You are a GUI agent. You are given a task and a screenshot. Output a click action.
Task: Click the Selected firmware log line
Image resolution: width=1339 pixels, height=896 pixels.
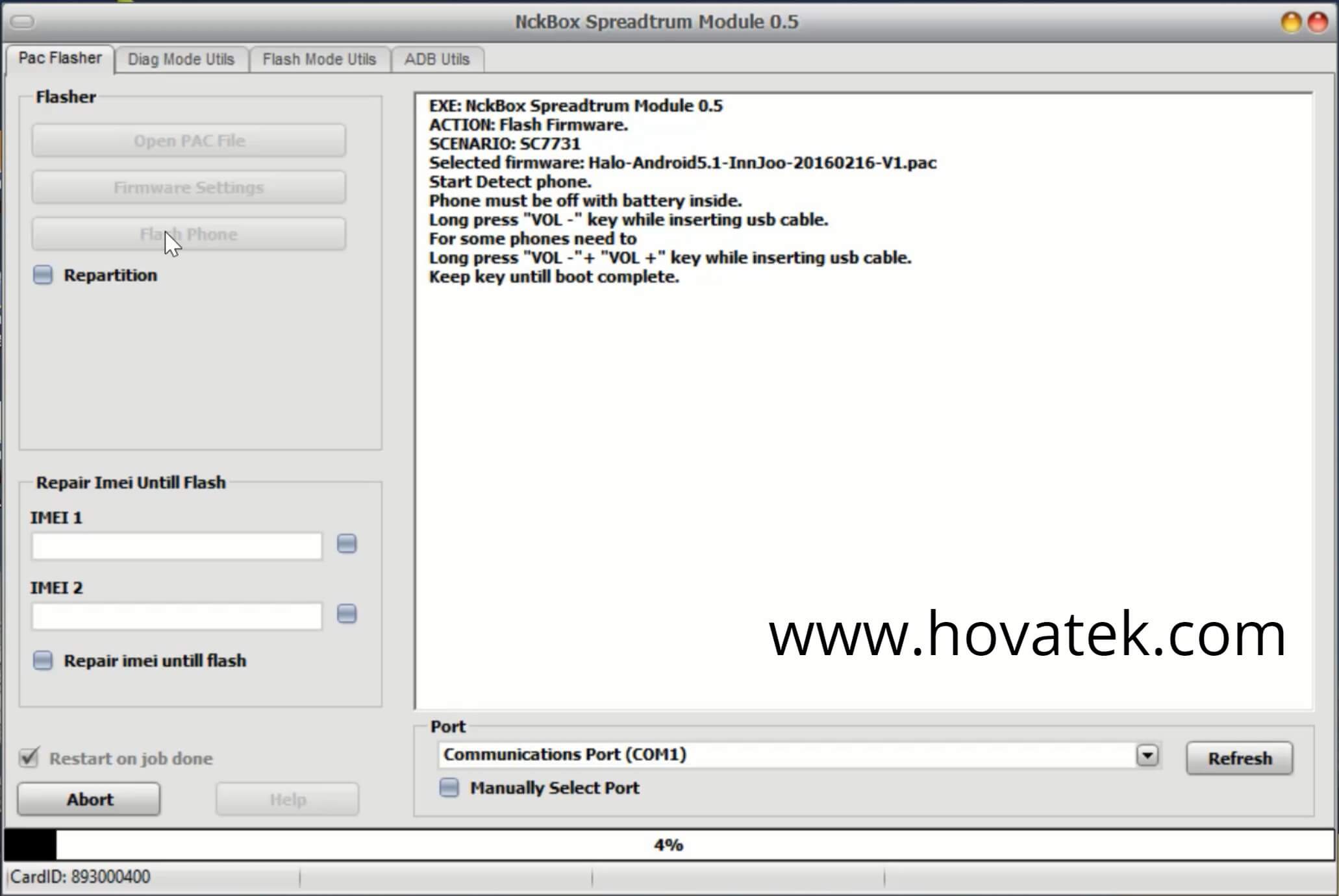tap(682, 163)
